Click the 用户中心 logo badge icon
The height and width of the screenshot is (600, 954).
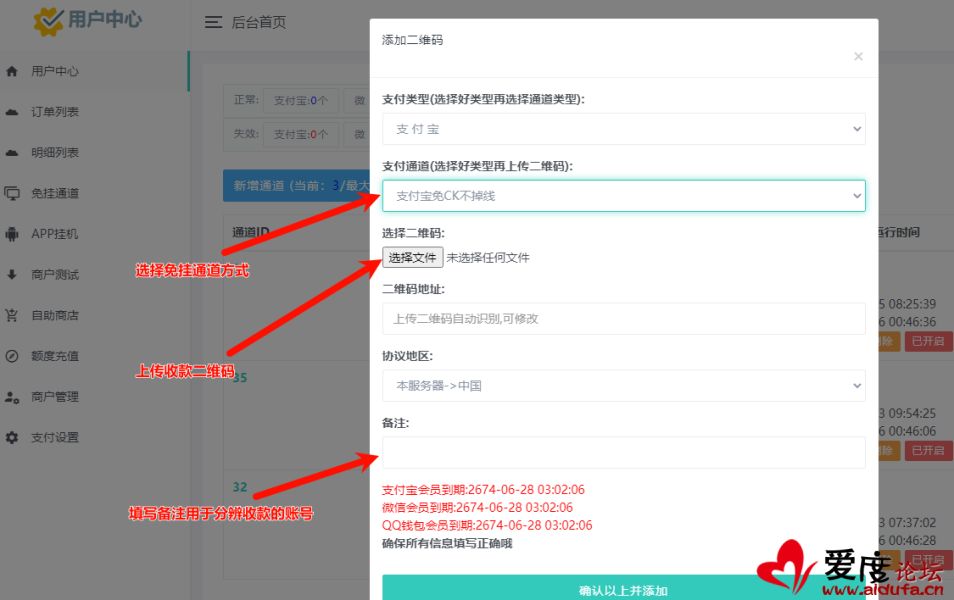49,21
